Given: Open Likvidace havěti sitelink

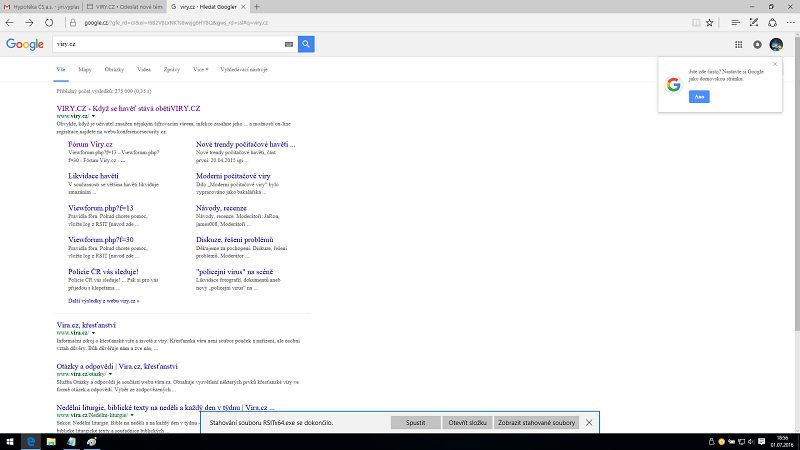Looking at the screenshot, I should point(93,176).
